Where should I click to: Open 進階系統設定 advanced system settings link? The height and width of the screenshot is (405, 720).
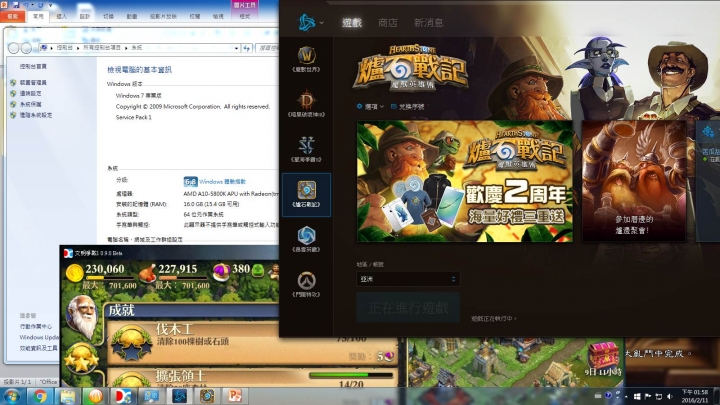point(36,115)
